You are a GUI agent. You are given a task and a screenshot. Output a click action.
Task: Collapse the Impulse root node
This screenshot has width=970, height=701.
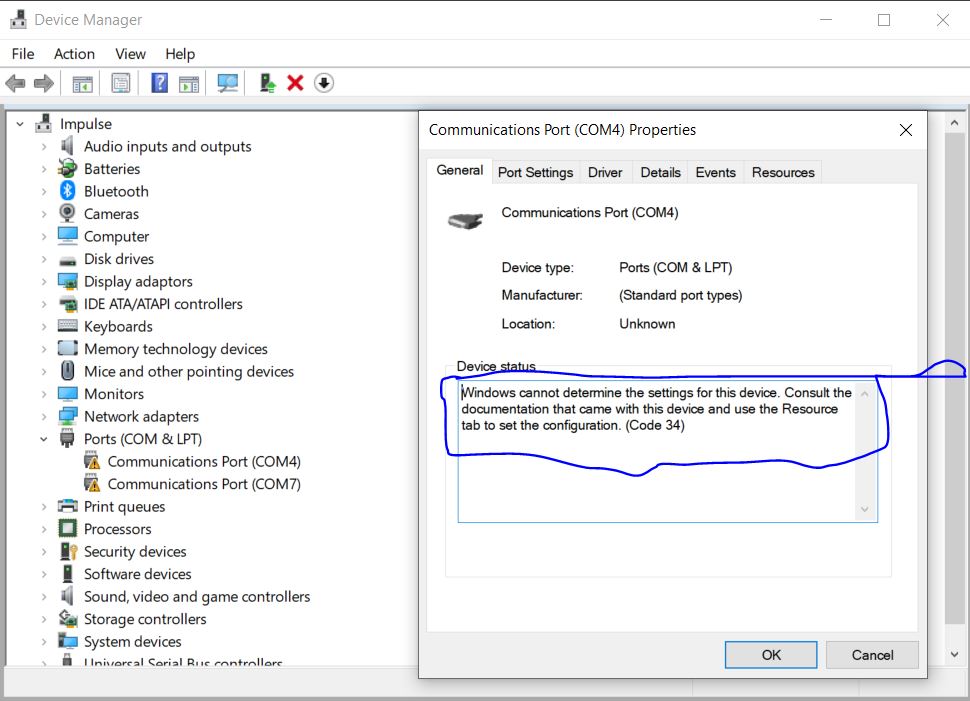click(x=20, y=124)
